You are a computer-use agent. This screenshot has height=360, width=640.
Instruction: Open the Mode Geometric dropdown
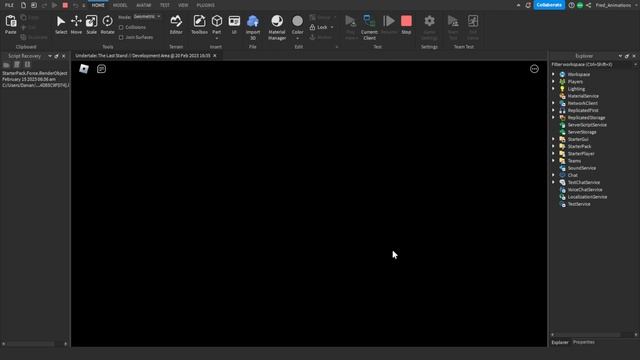[x=147, y=17]
